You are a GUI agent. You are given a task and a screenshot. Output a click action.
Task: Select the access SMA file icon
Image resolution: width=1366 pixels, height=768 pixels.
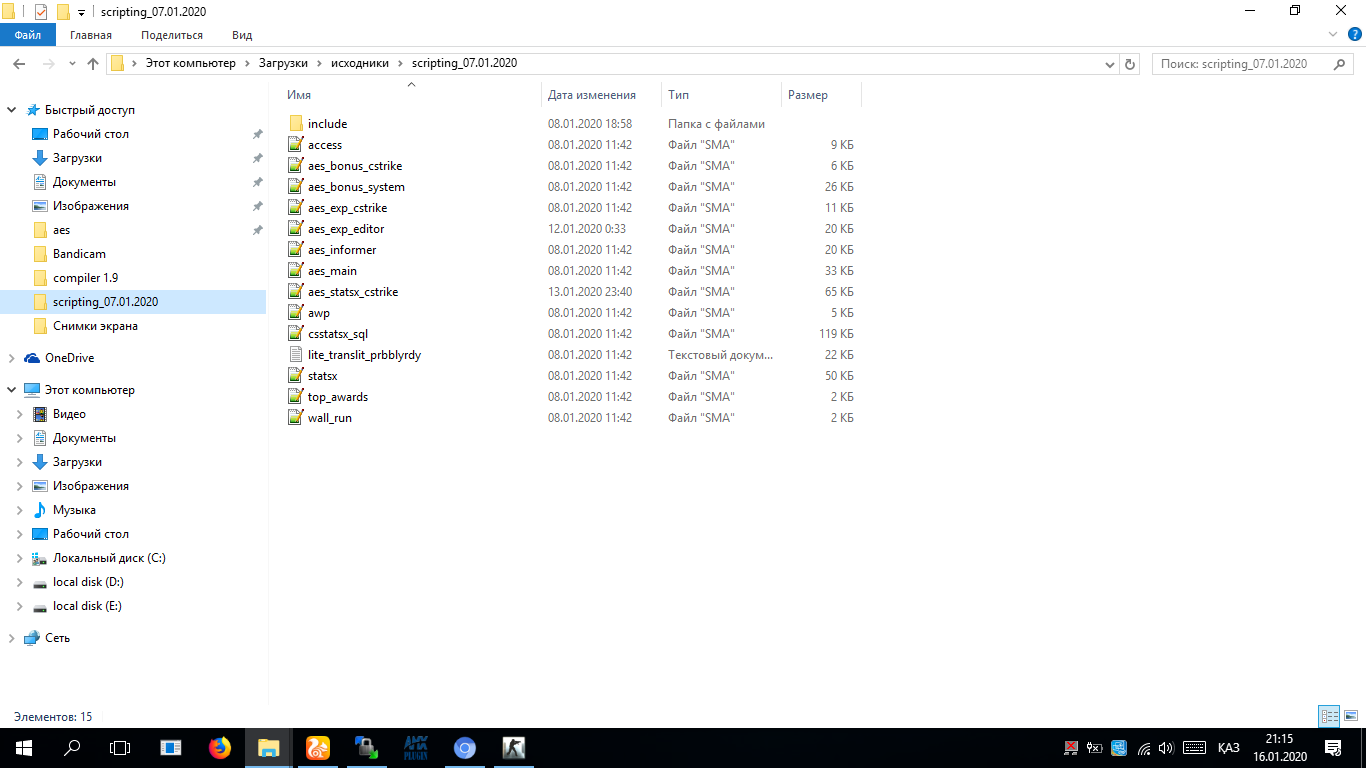(295, 145)
